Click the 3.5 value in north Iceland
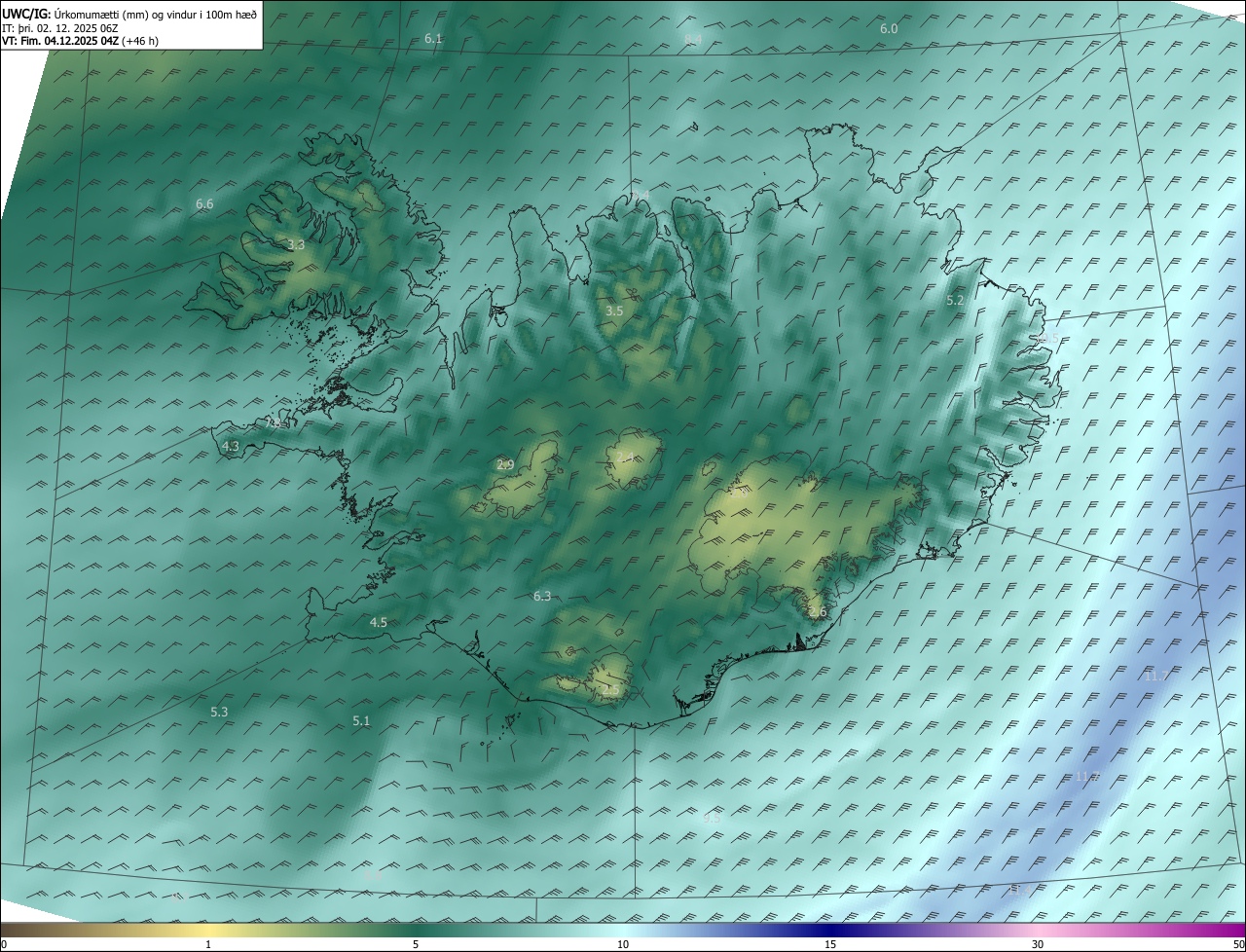This screenshot has height=952, width=1246. tap(613, 311)
